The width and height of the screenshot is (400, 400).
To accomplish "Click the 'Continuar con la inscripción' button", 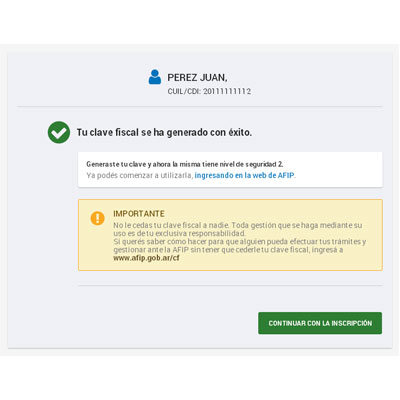I will pos(320,323).
